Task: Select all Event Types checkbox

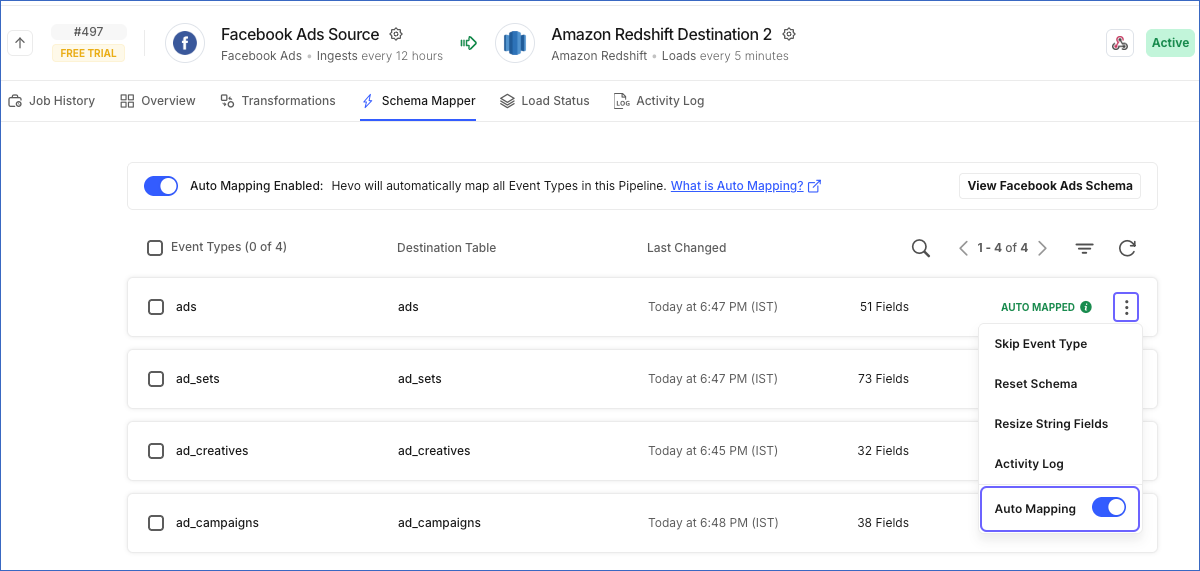Action: tap(155, 248)
